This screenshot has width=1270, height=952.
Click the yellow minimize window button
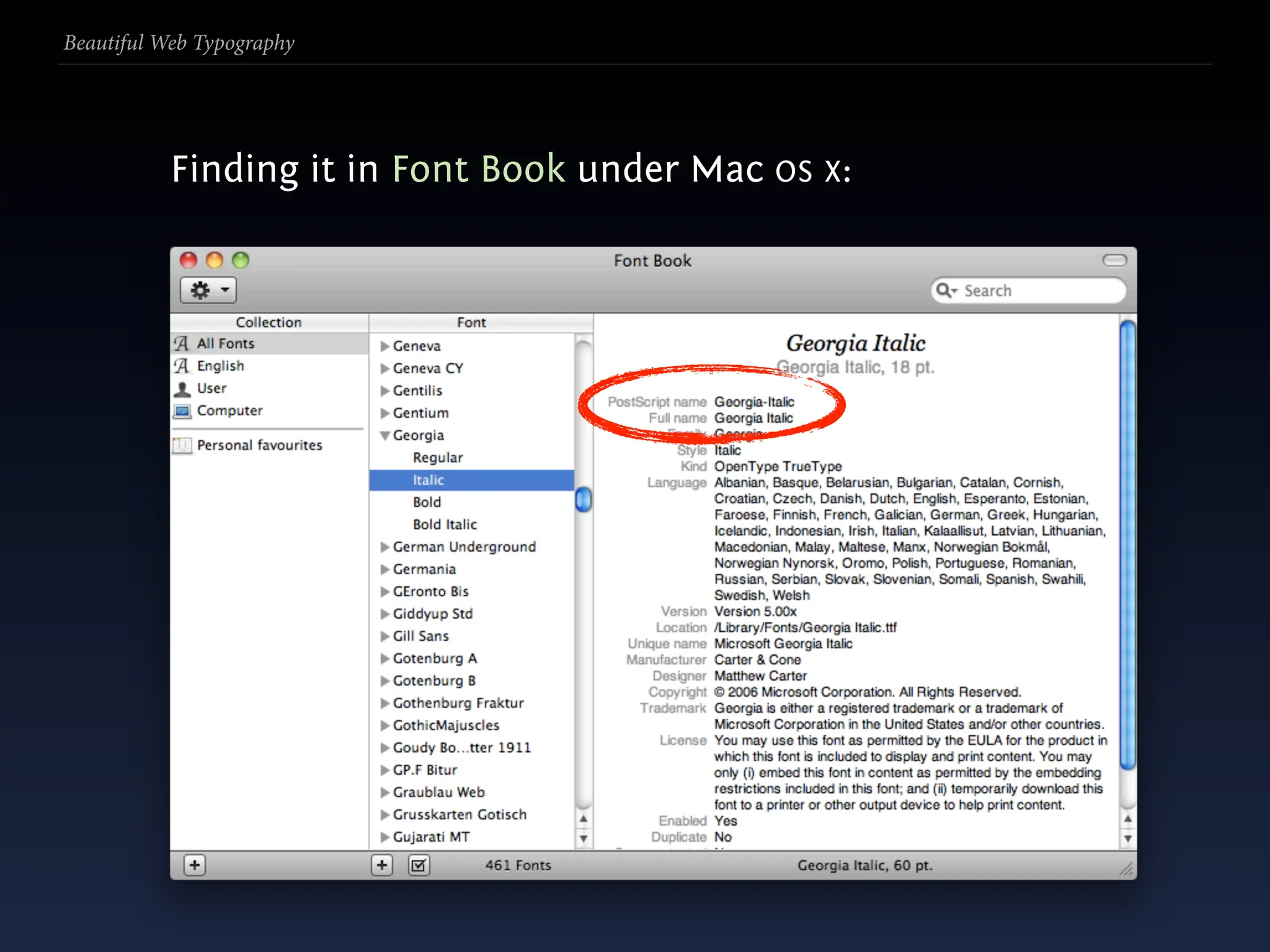(215, 260)
